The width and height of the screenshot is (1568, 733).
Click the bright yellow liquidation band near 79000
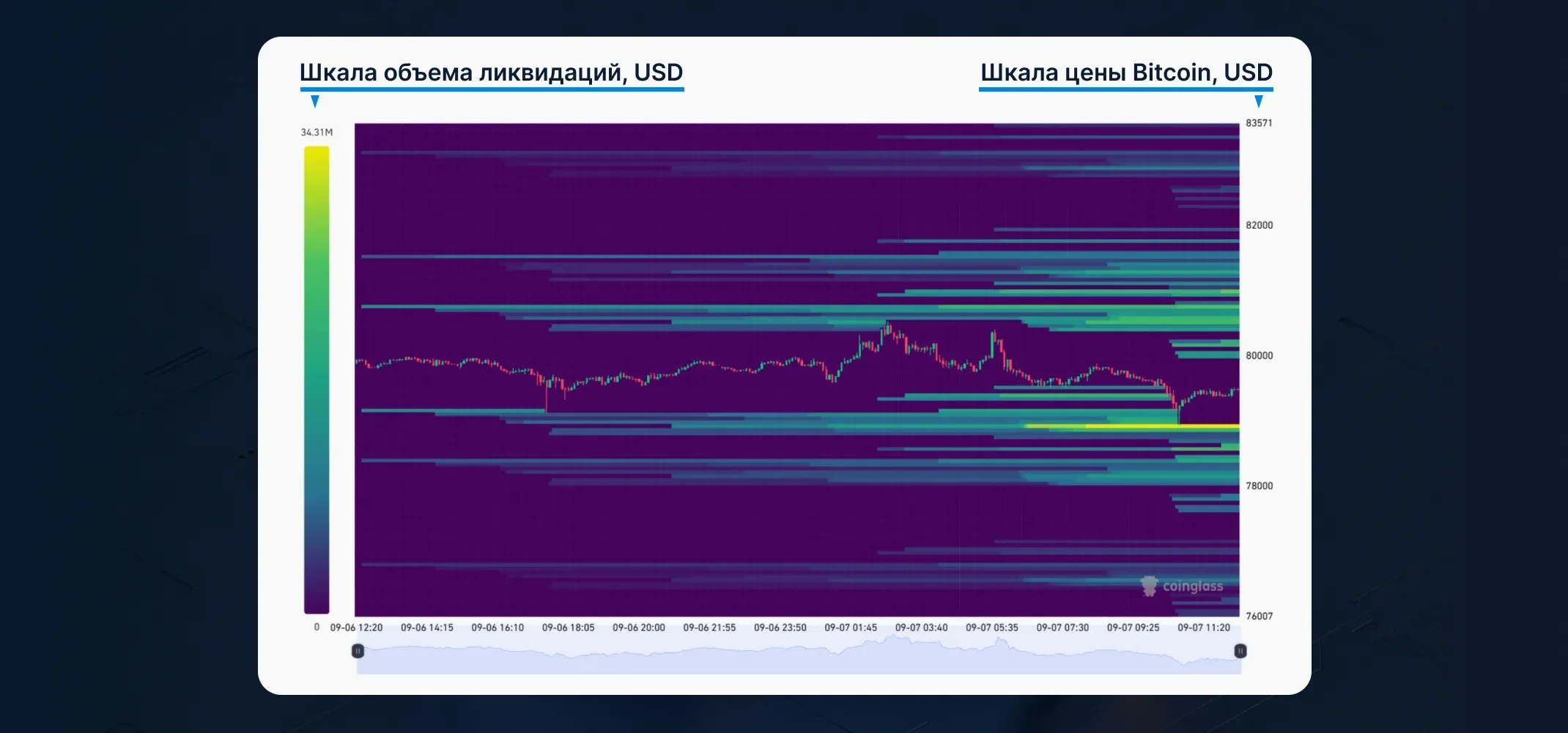point(1132,426)
